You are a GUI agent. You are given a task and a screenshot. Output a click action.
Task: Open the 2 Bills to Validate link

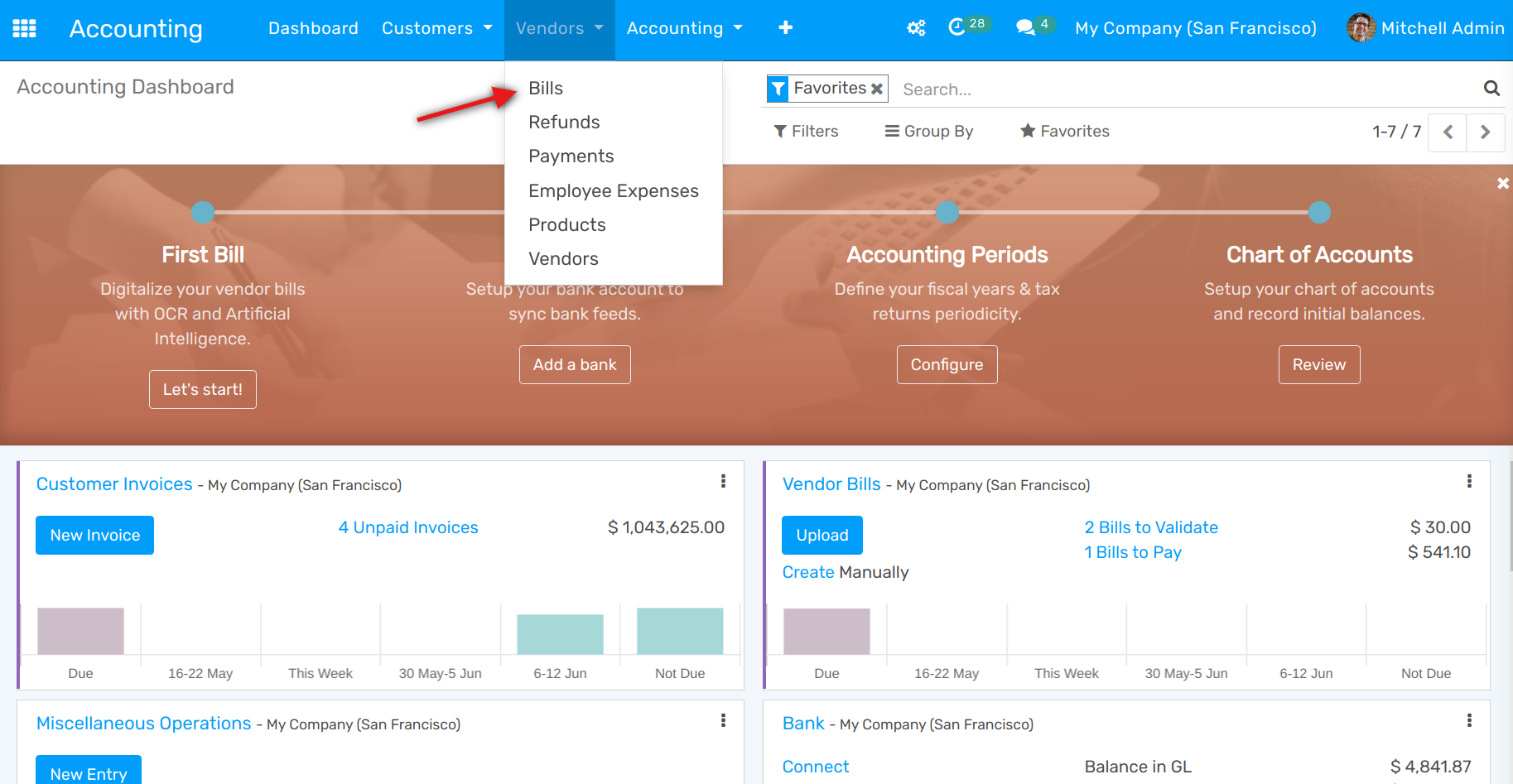[x=1151, y=527]
